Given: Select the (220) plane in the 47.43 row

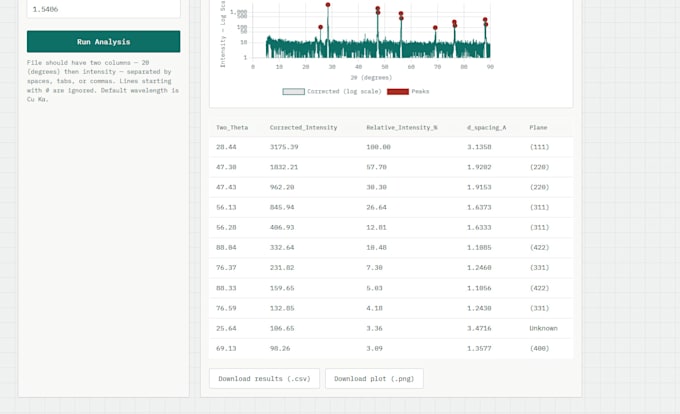Looking at the screenshot, I should [539, 187].
